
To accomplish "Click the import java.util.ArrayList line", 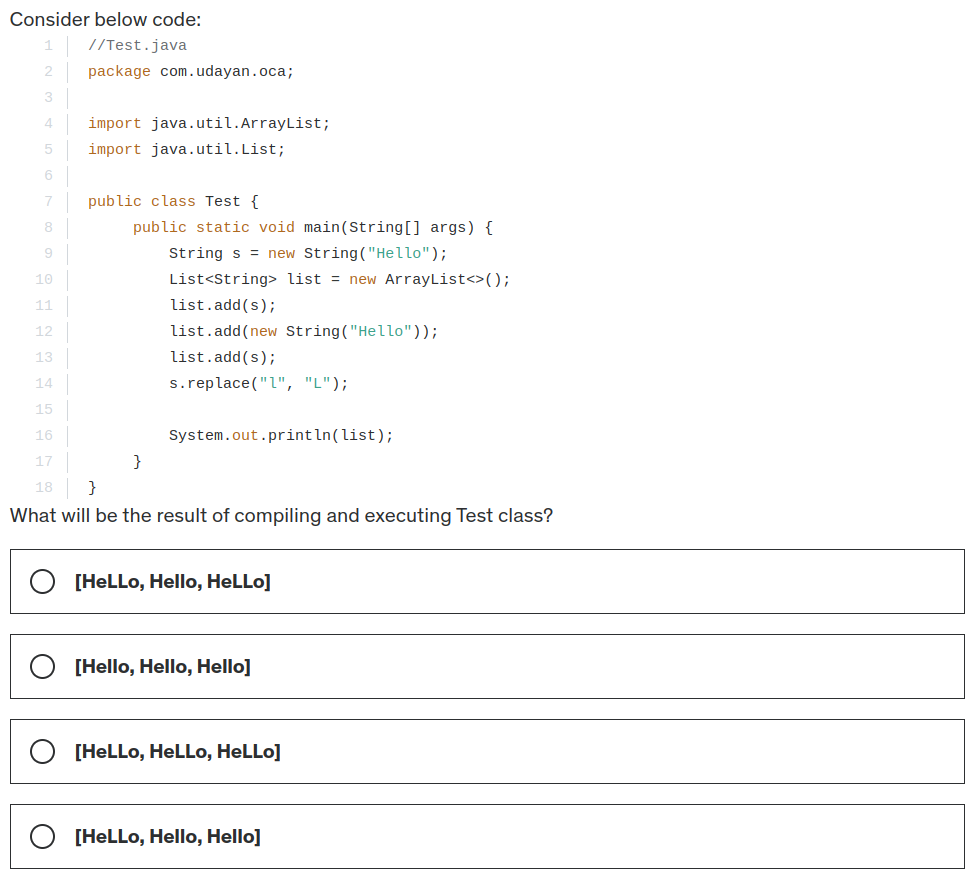I will [208, 123].
